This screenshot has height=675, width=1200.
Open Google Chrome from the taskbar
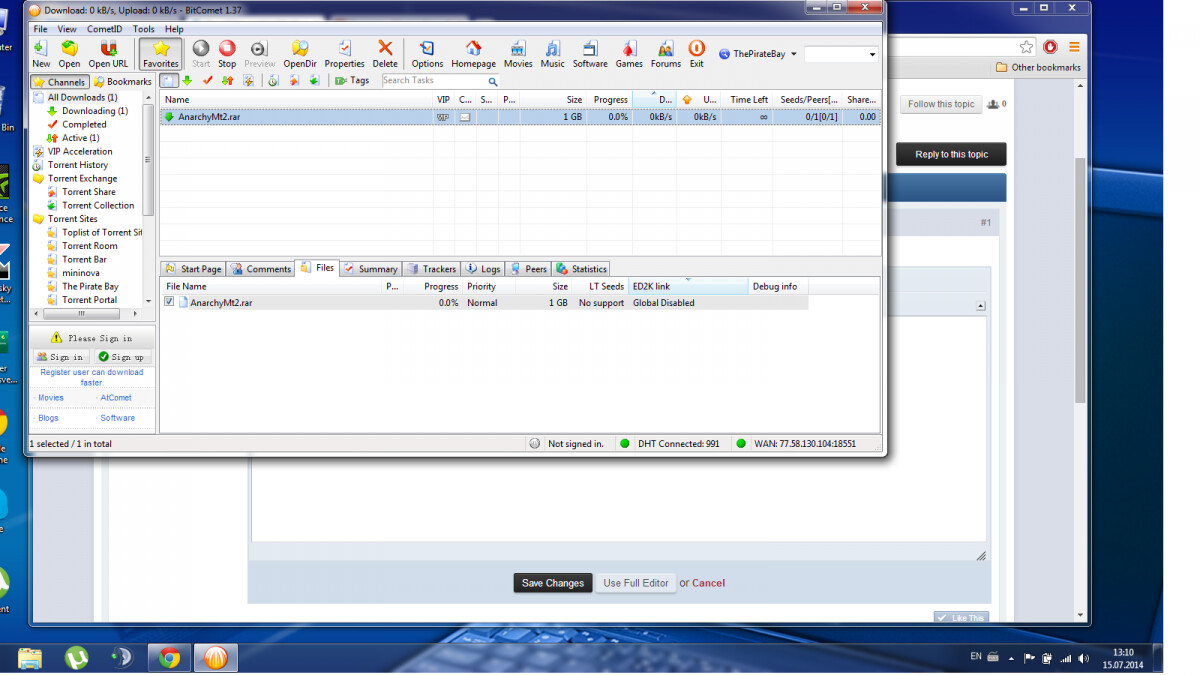169,657
